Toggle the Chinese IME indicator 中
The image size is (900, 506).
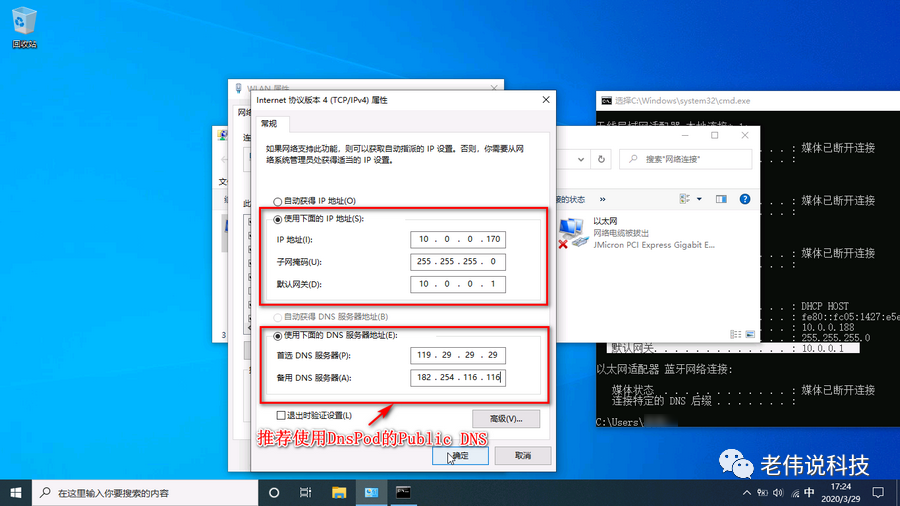[x=809, y=492]
